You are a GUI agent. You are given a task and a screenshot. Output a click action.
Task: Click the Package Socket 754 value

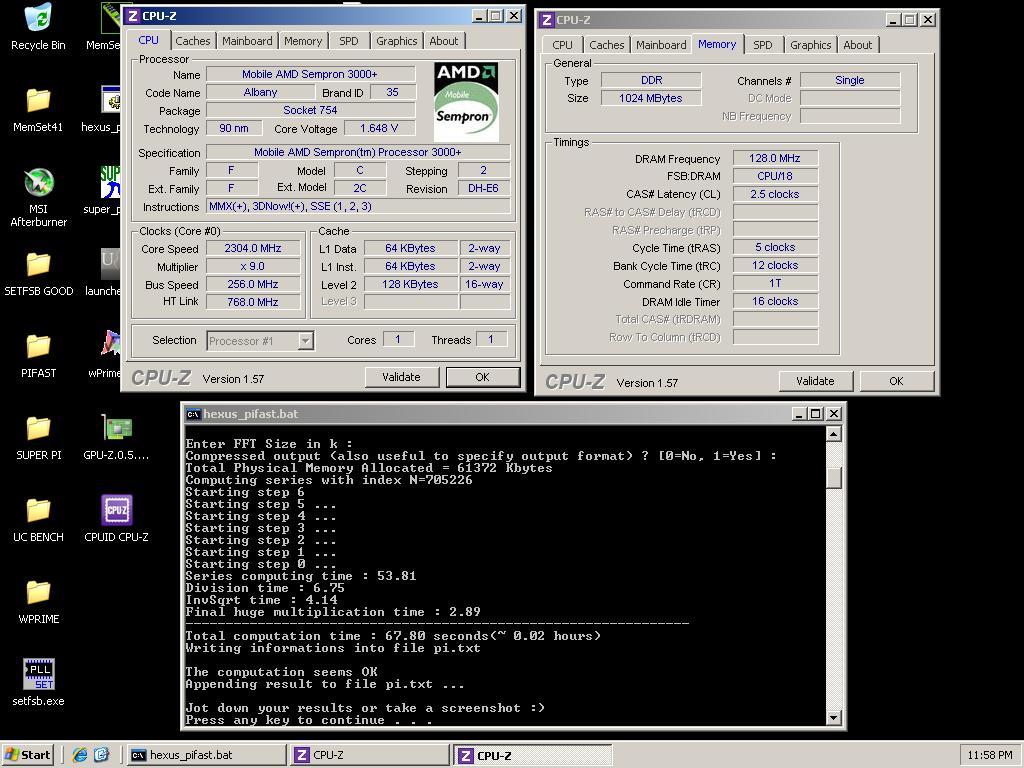[x=310, y=110]
